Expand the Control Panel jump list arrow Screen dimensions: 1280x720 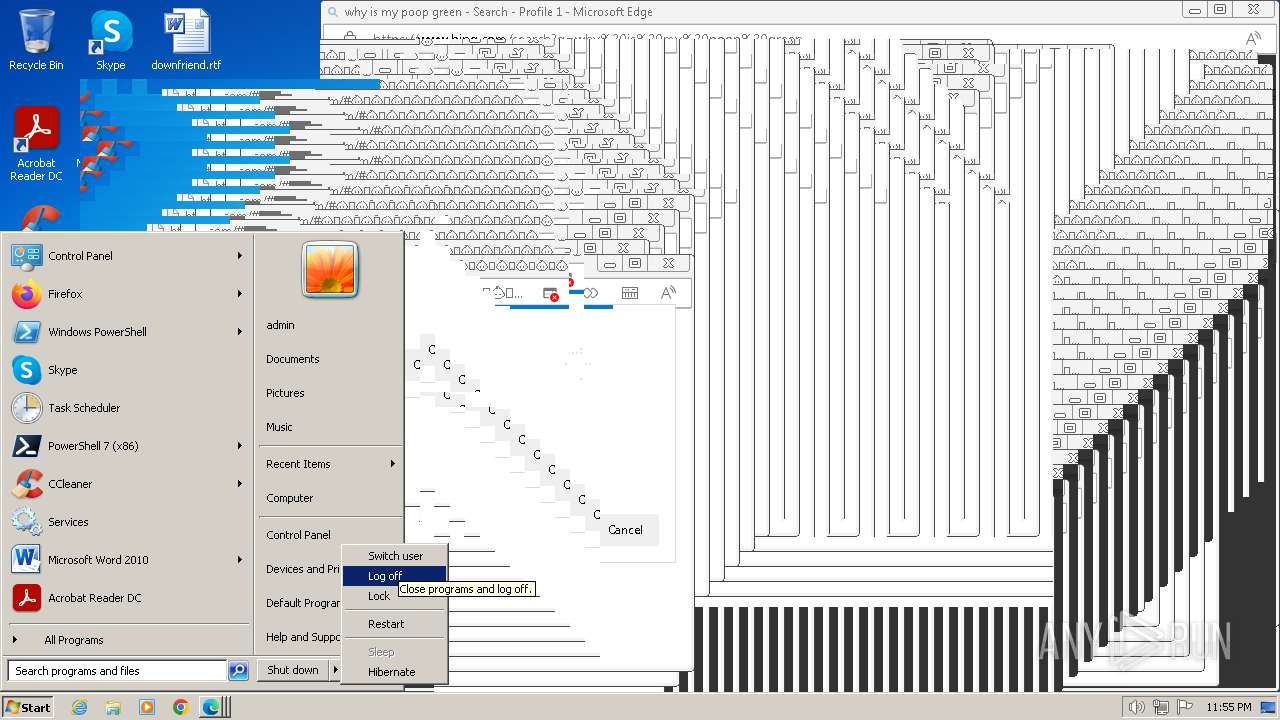click(240, 256)
